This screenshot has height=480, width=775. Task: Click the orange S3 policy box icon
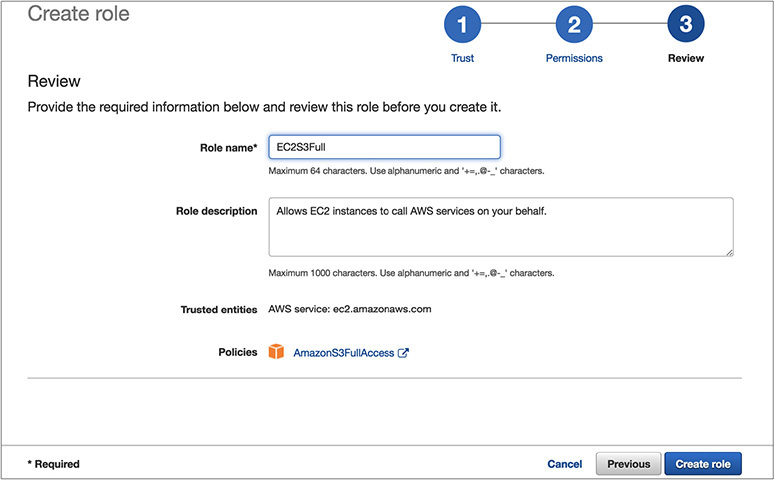pyautogui.click(x=276, y=353)
